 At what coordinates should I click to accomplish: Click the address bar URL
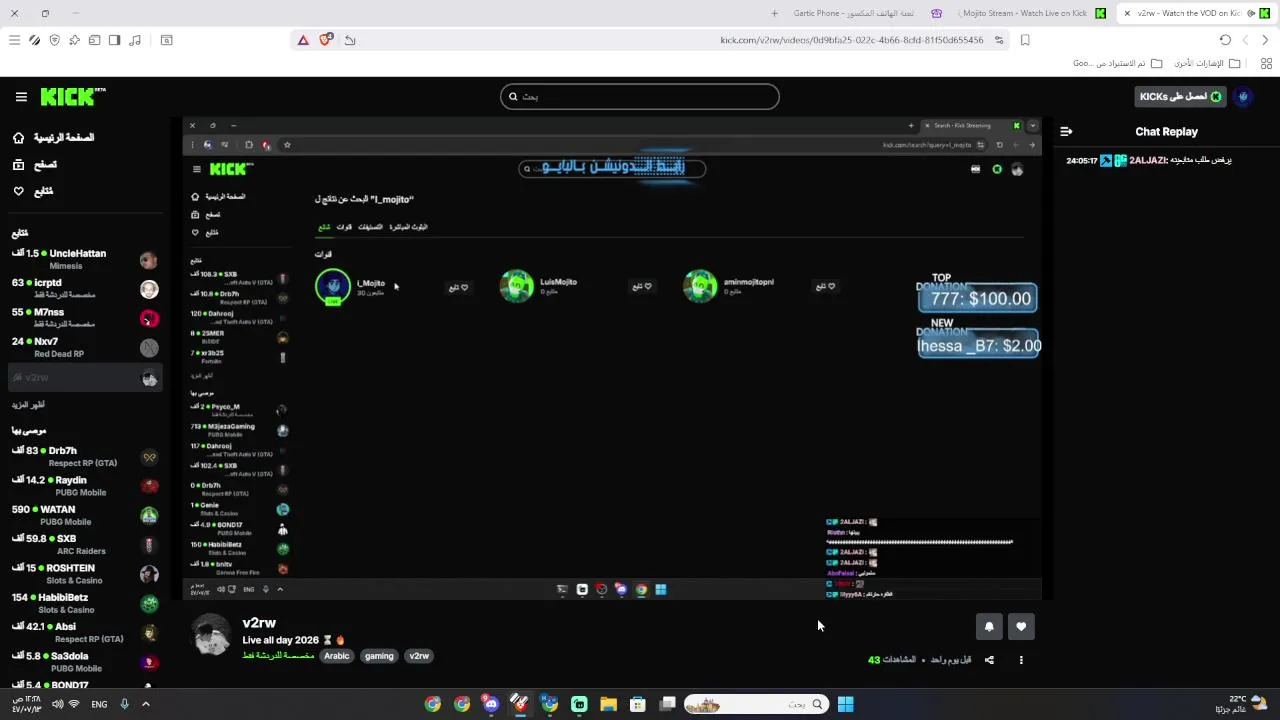[x=851, y=40]
